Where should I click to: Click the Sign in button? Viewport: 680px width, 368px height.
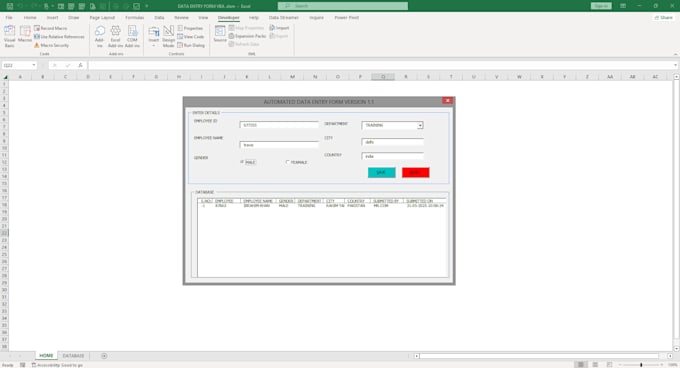pos(601,6)
